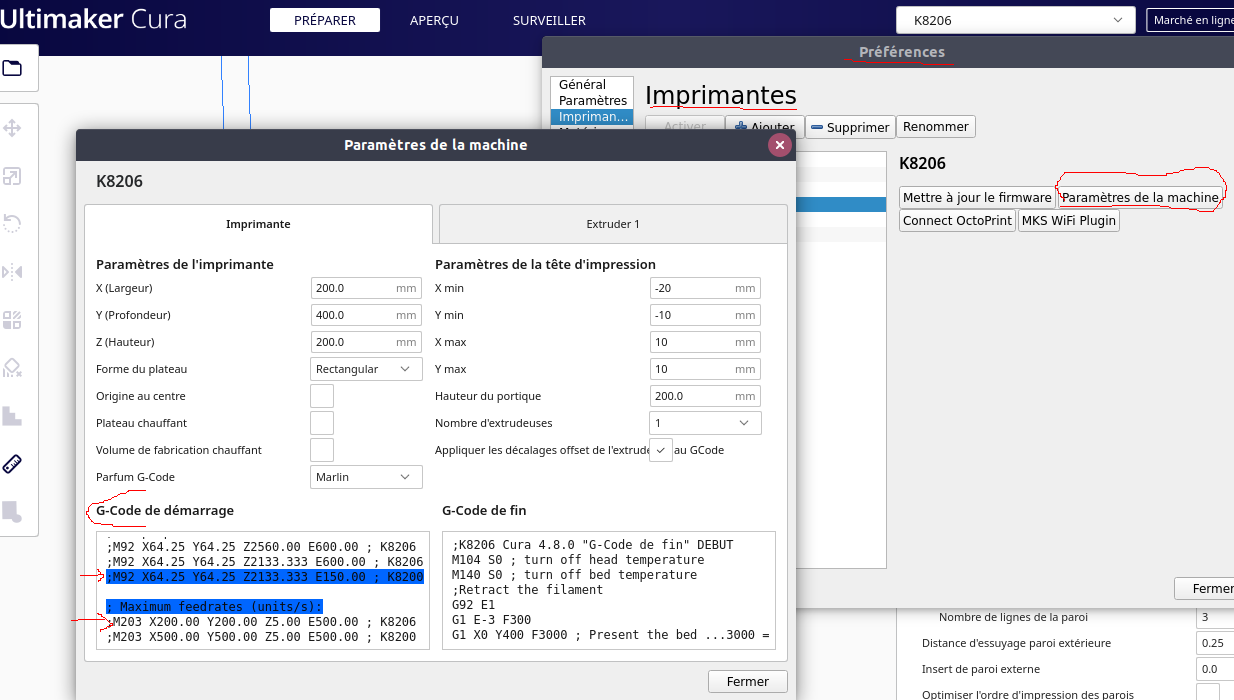Click the M203 X200.00 G-code line
Viewport: 1234px width, 700px height.
(261, 622)
